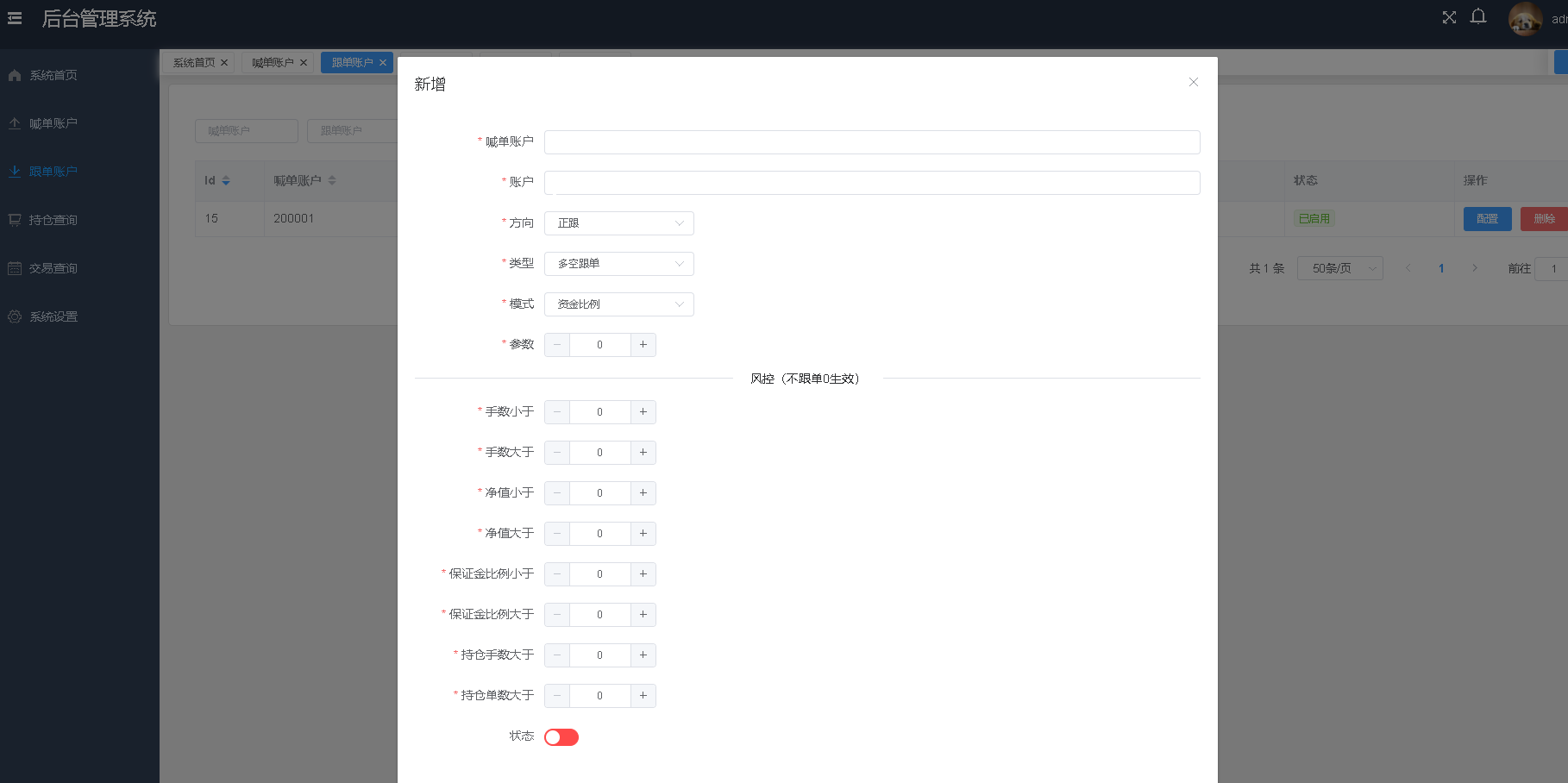
Task: Increase 持仓单数大于 value
Action: click(643, 696)
